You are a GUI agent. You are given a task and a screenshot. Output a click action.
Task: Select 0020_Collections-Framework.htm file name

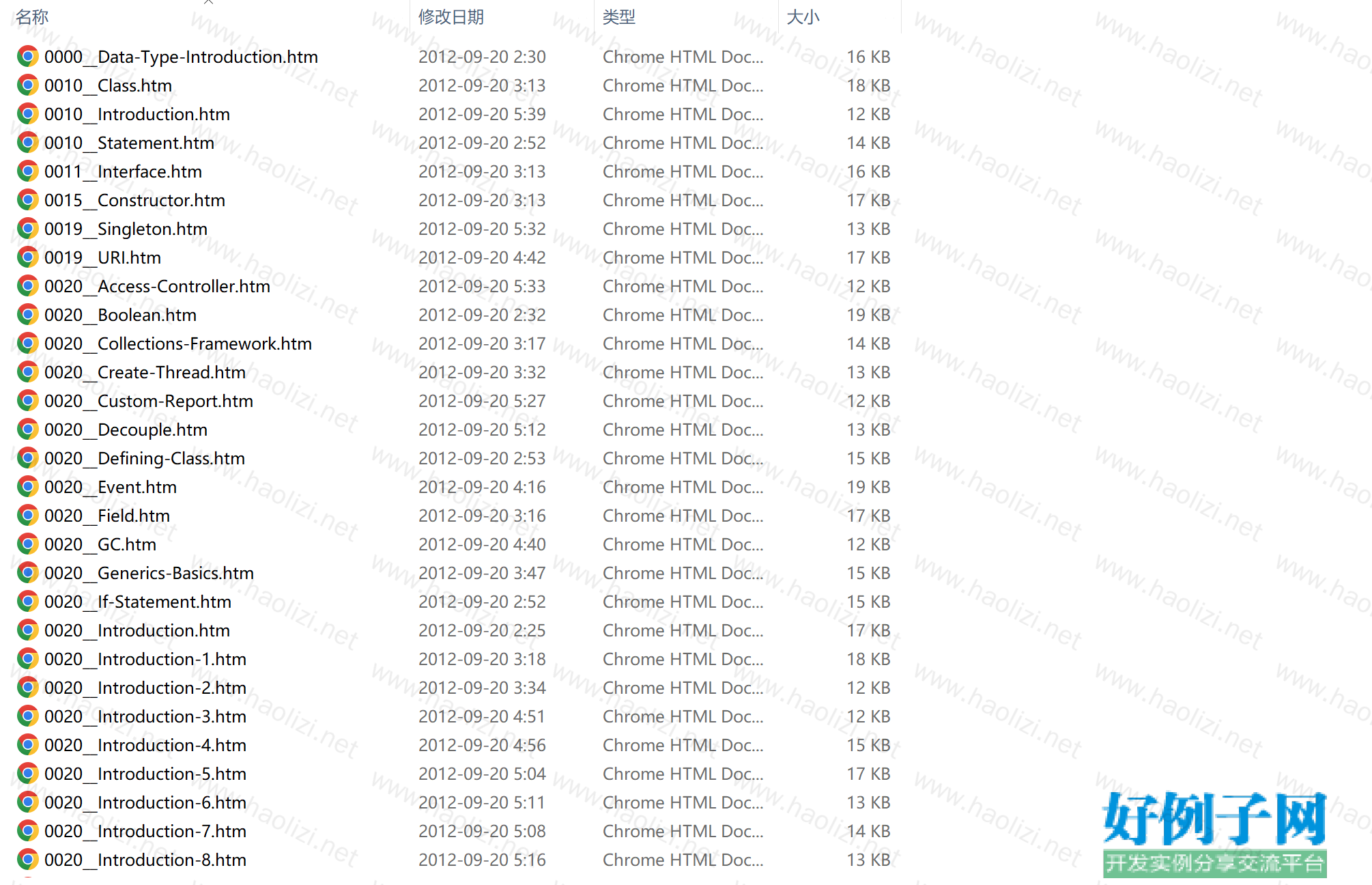(177, 343)
